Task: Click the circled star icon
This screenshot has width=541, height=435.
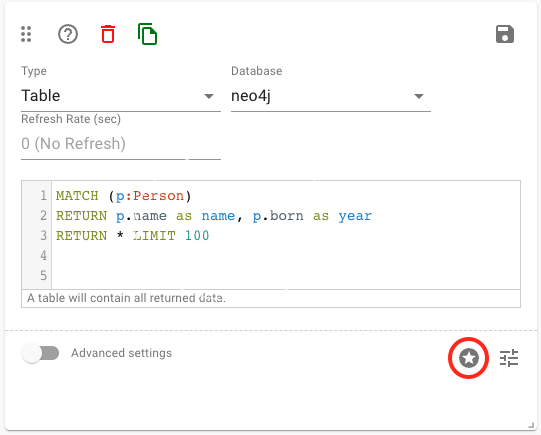Action: (x=469, y=358)
